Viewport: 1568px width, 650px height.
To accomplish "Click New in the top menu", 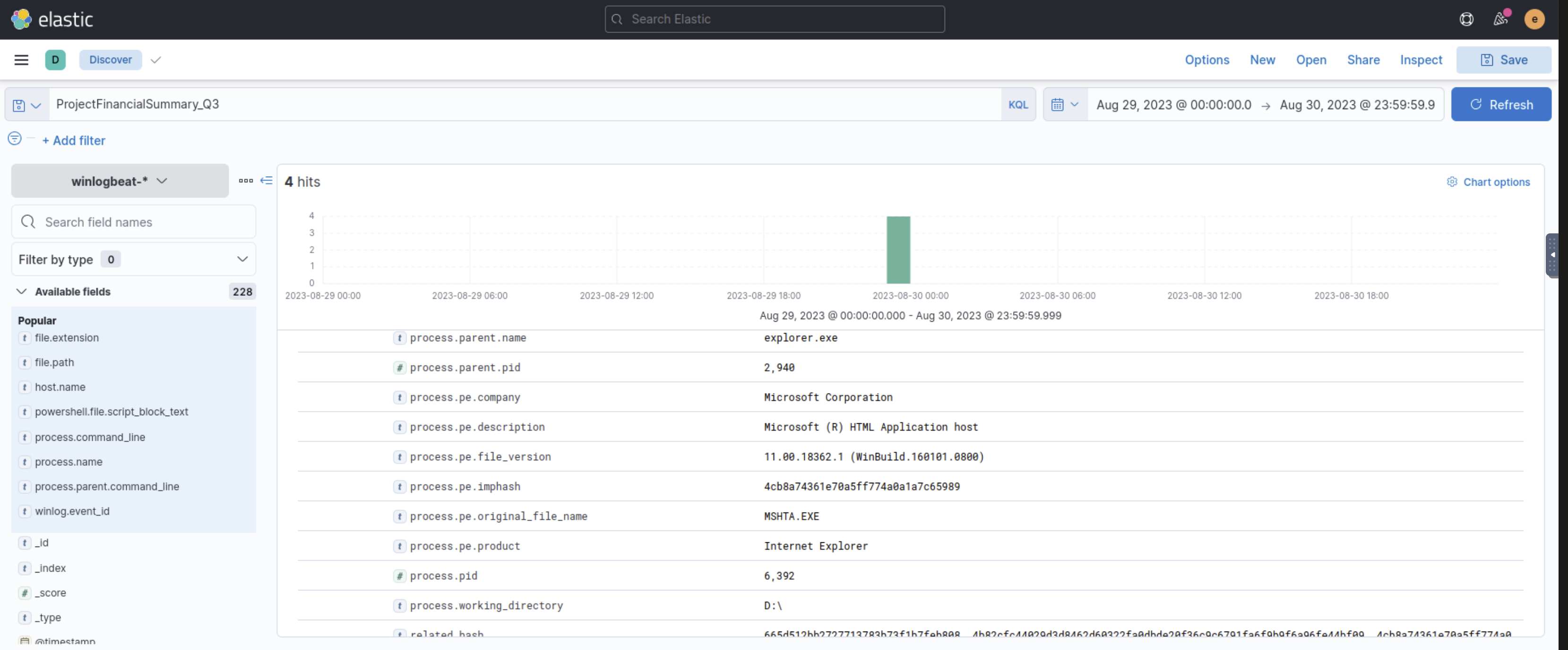I will tap(1262, 60).
